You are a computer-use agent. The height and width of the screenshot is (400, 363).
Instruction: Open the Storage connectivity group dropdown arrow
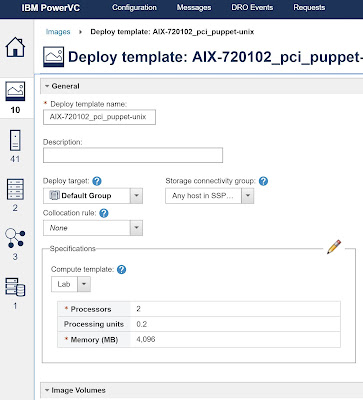248,196
